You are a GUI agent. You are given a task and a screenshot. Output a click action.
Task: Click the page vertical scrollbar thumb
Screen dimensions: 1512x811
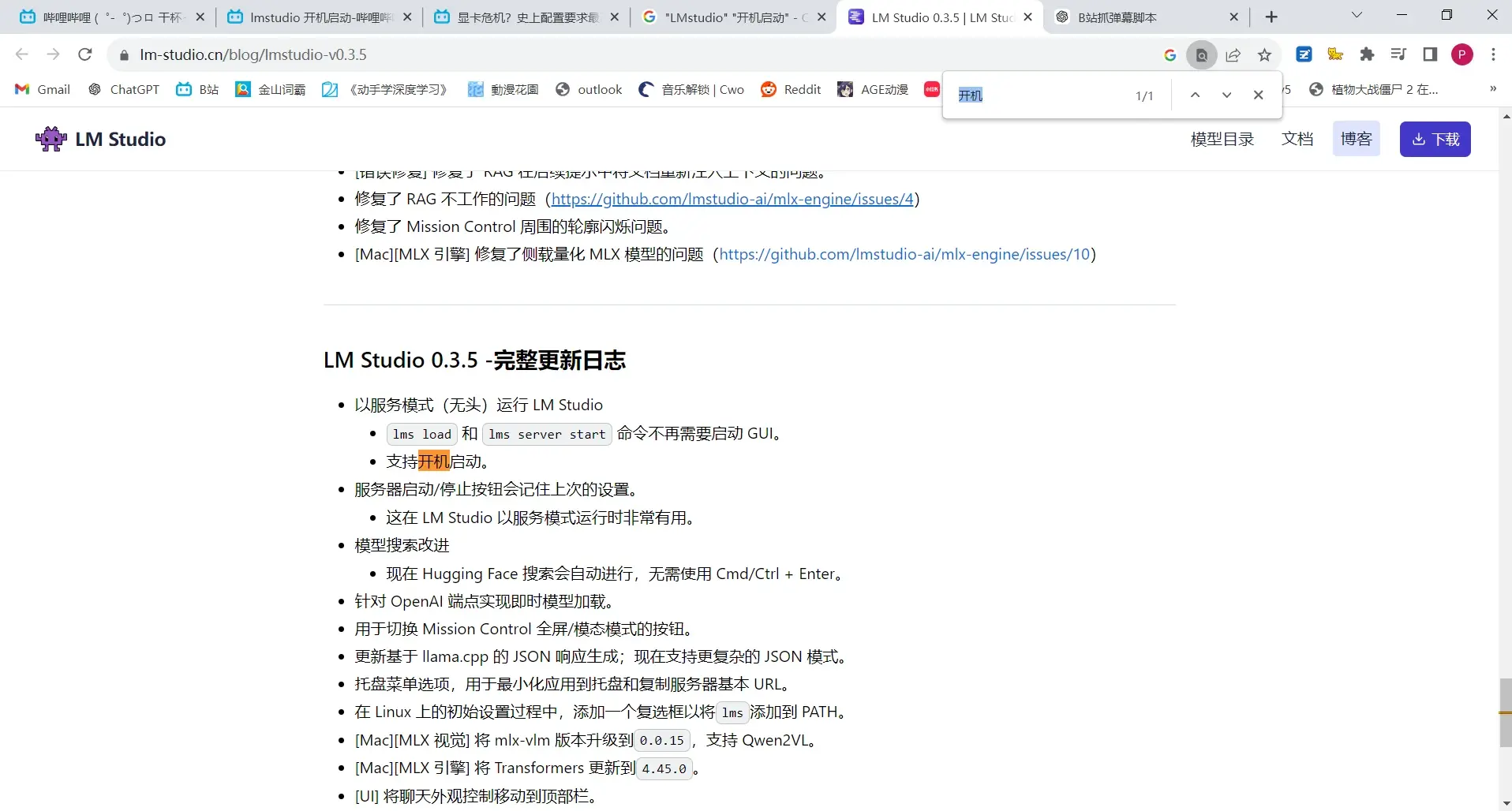point(1505,712)
